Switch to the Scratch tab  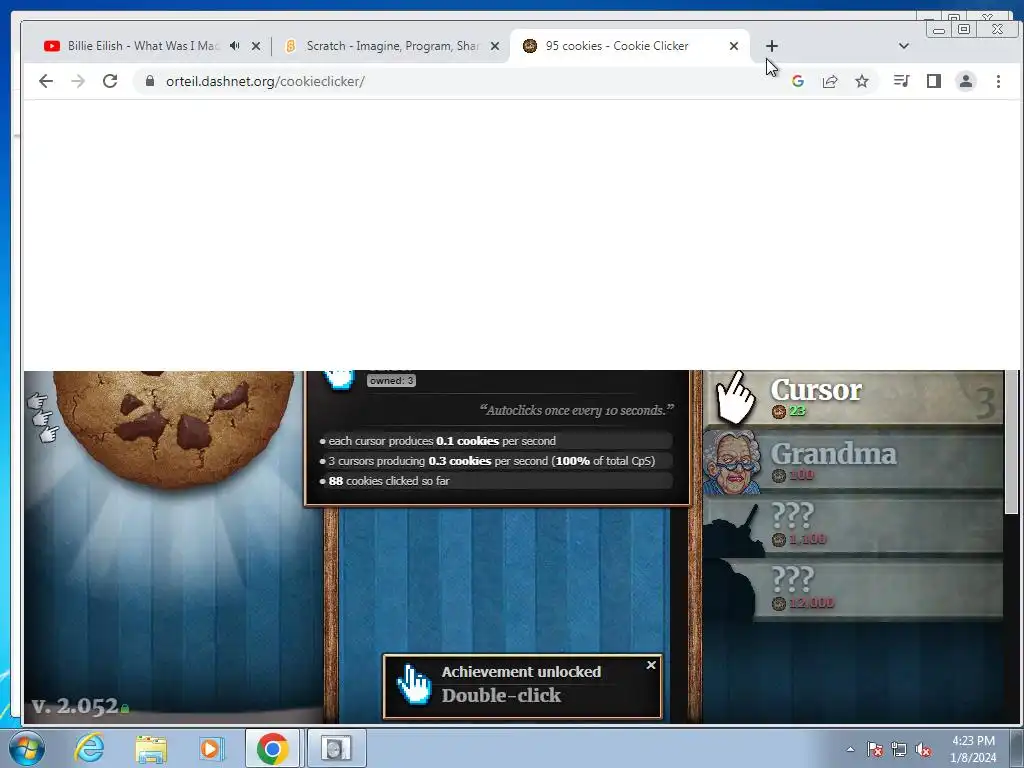click(x=392, y=46)
